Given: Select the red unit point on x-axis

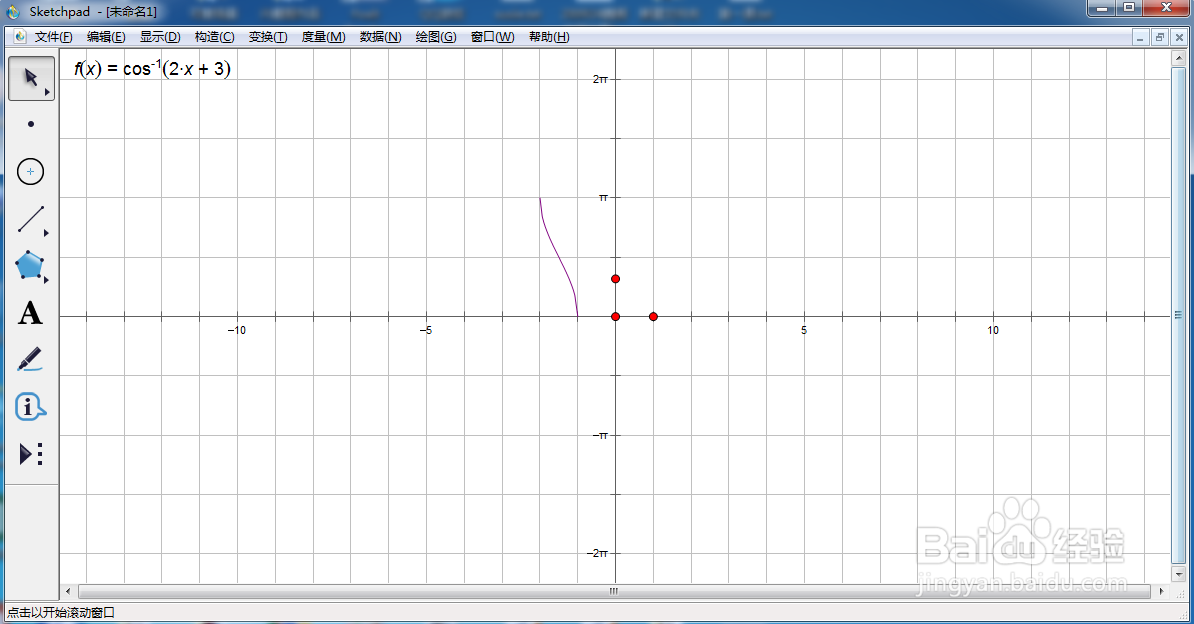Looking at the screenshot, I should click(x=653, y=316).
